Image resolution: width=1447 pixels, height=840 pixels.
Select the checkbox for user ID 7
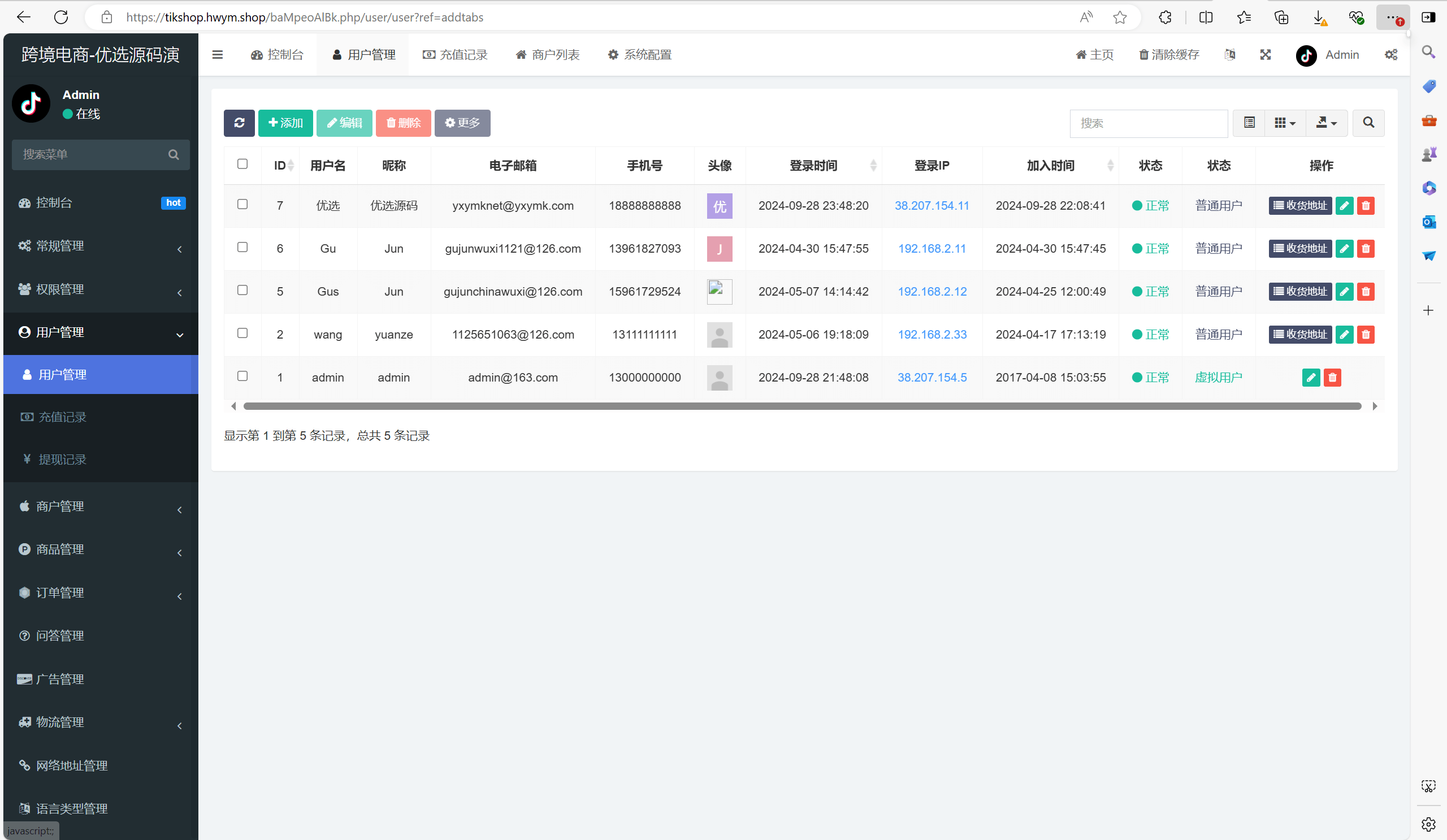242,205
